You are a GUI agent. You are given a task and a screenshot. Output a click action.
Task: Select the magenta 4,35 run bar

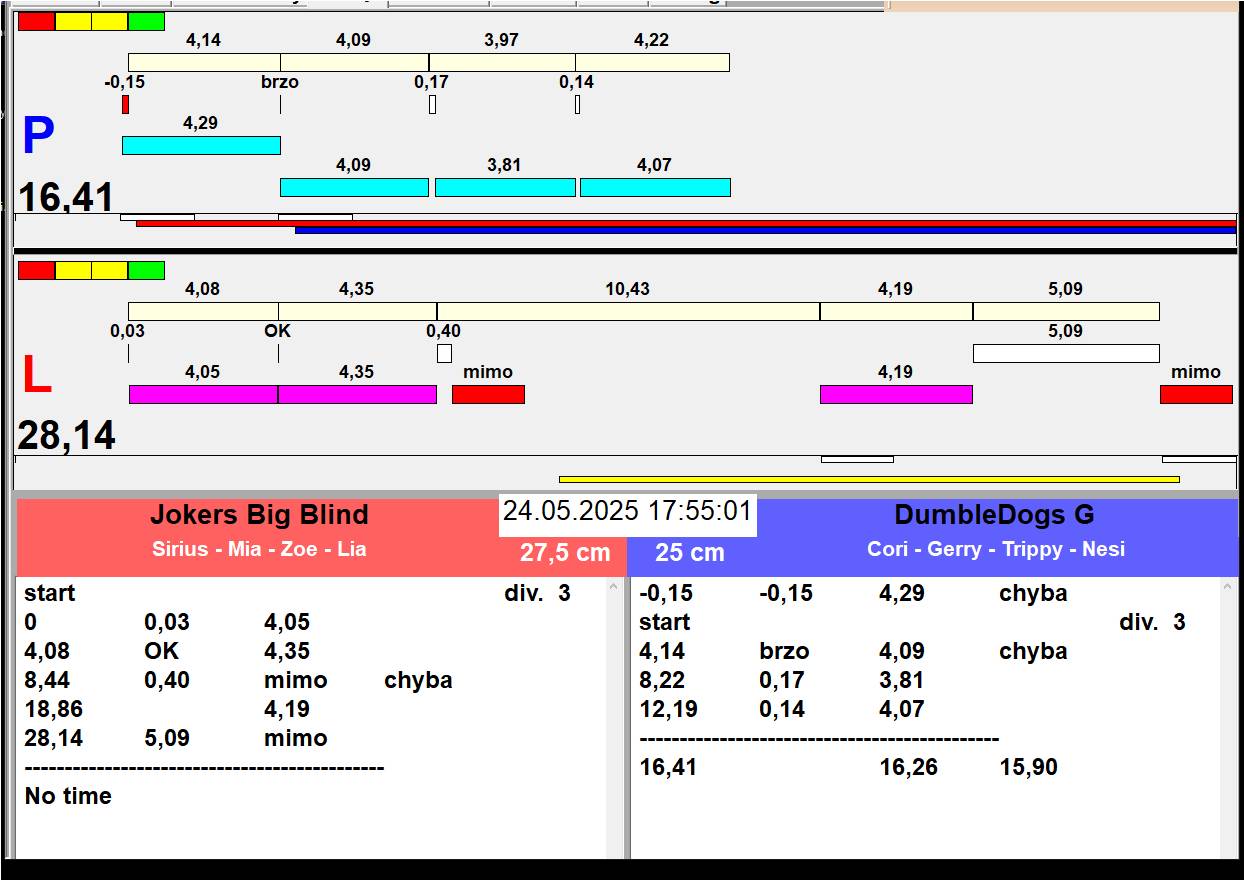pos(357,394)
